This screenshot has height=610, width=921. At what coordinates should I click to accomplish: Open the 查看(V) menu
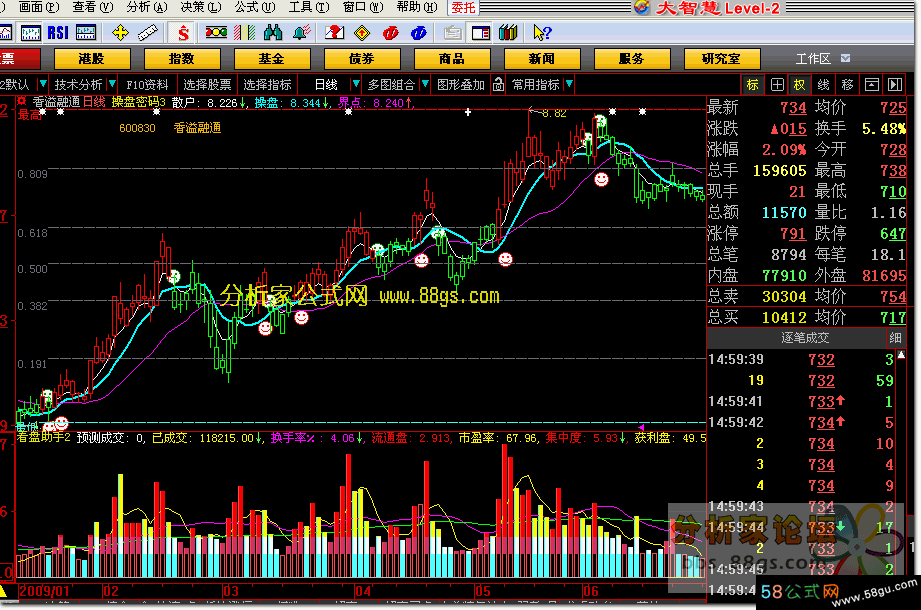[93, 7]
